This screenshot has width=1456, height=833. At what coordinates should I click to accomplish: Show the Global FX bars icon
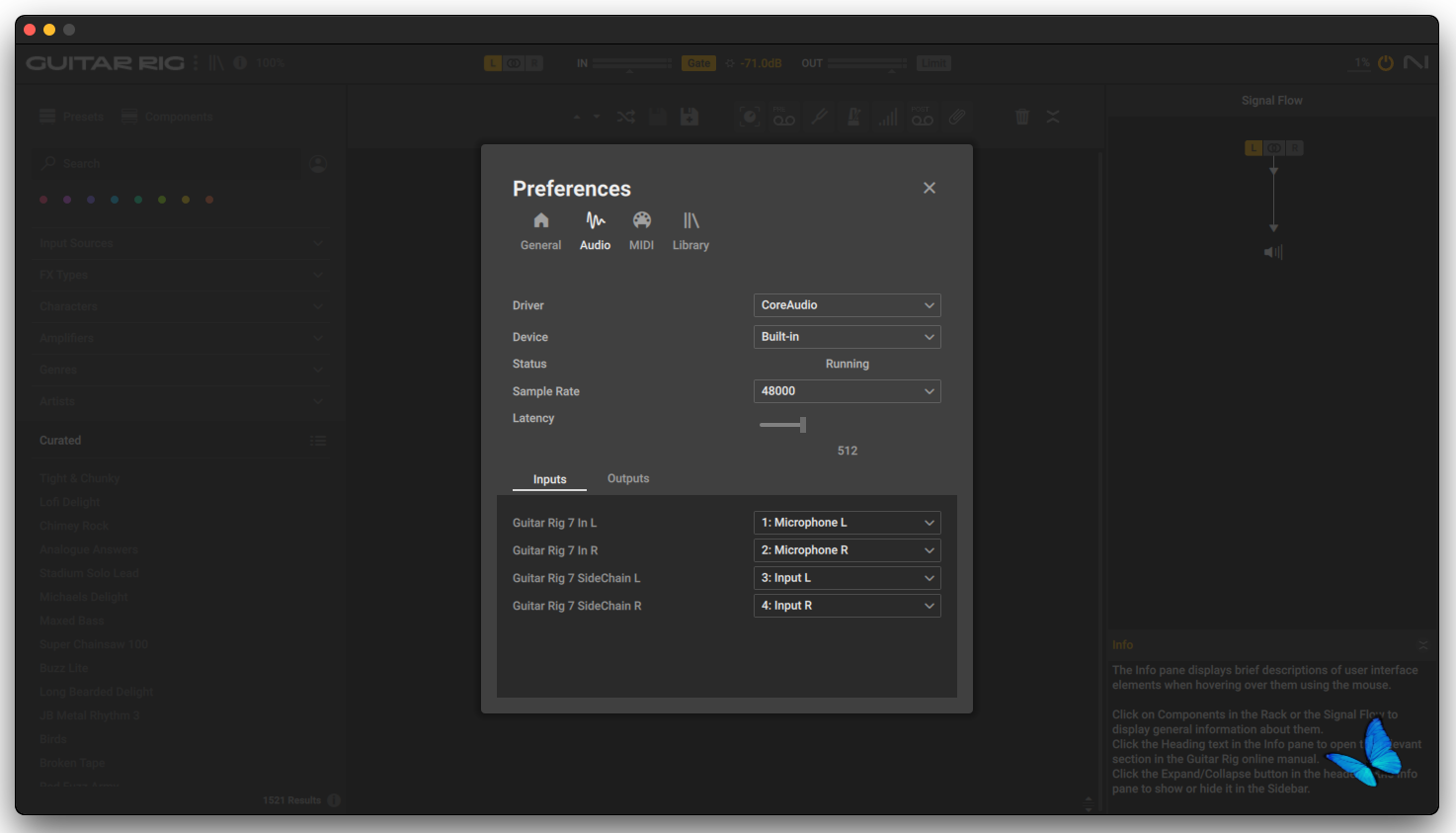888,117
